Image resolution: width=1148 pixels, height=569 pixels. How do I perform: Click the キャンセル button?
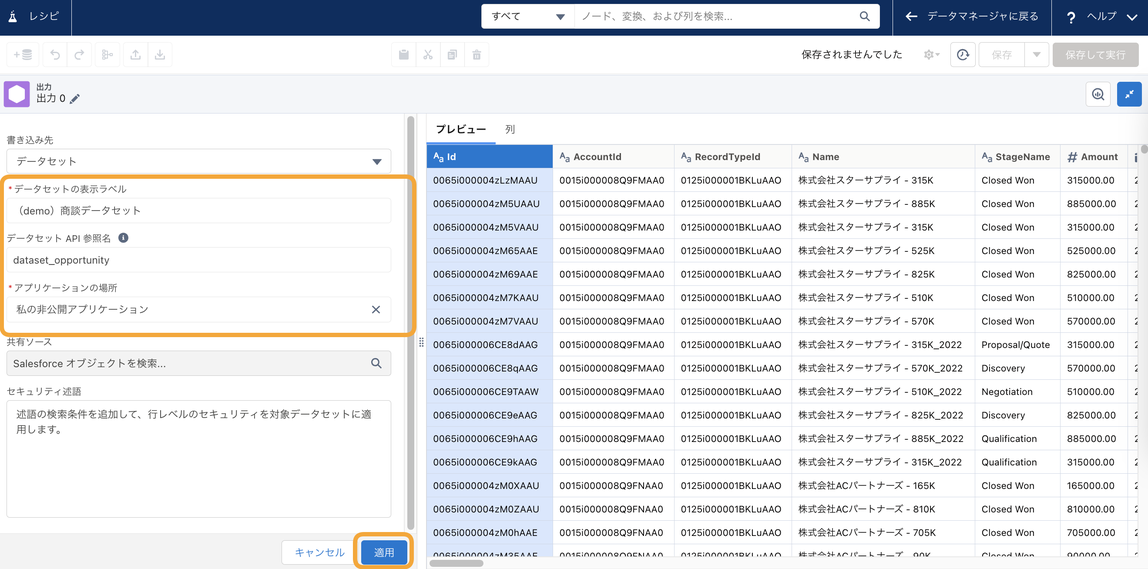[319, 552]
